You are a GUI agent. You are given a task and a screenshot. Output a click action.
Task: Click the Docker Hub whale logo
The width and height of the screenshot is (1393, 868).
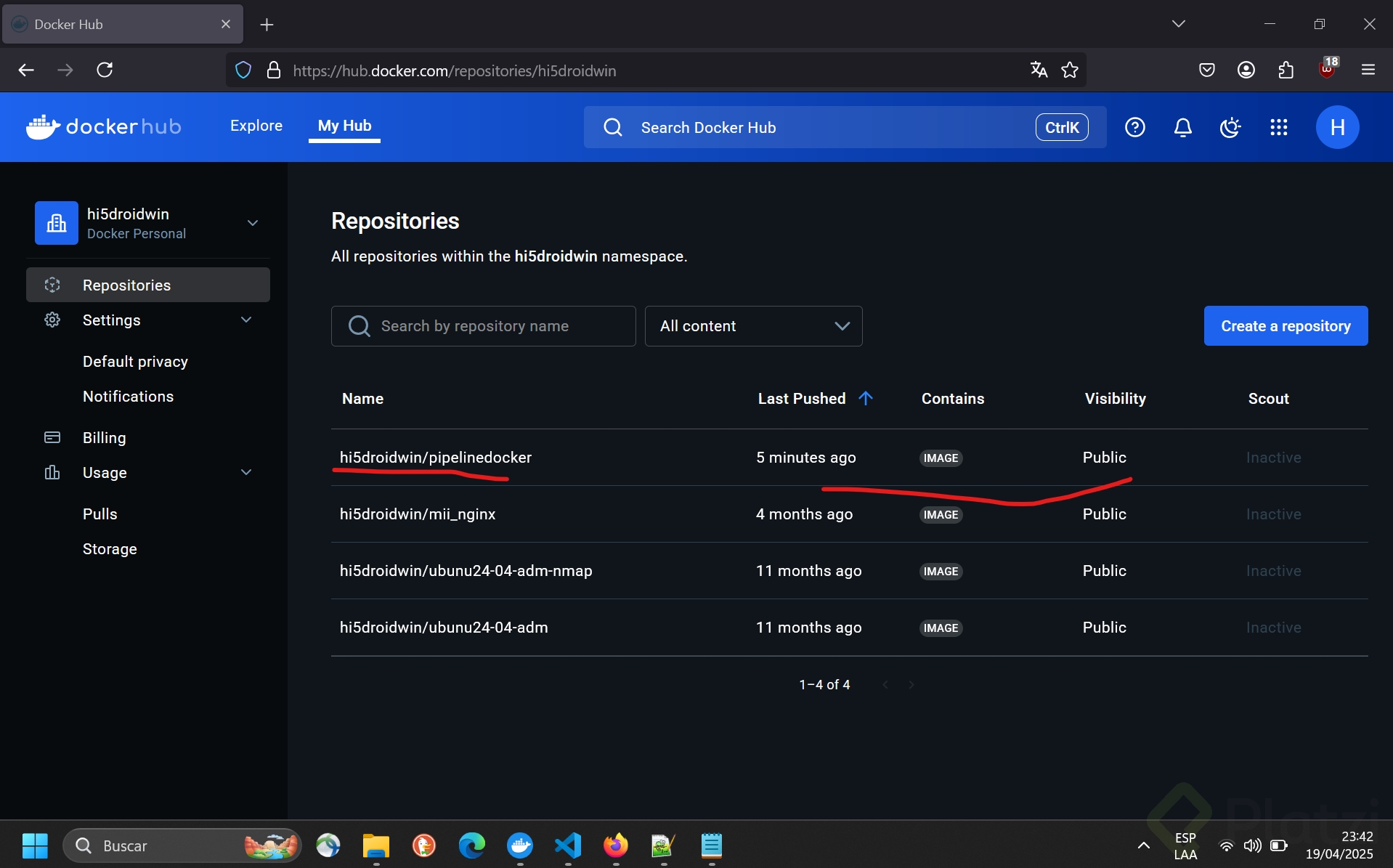coord(103,126)
